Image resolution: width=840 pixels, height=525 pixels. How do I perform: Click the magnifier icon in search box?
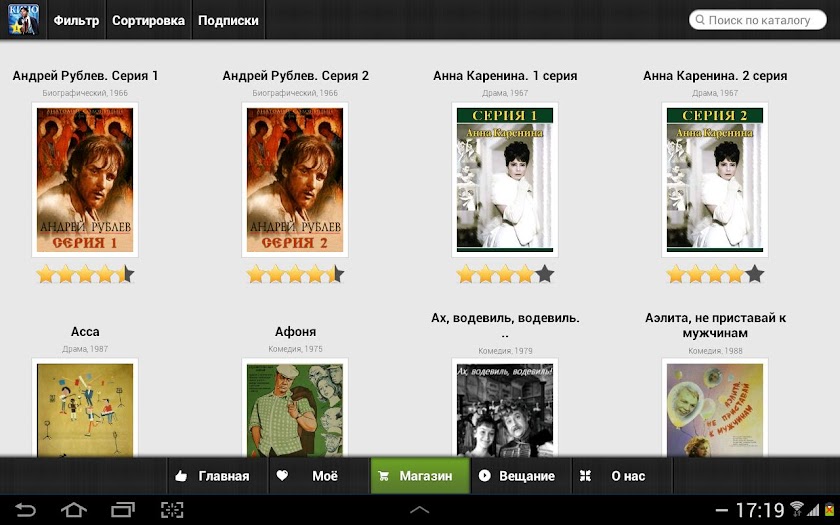[700, 20]
